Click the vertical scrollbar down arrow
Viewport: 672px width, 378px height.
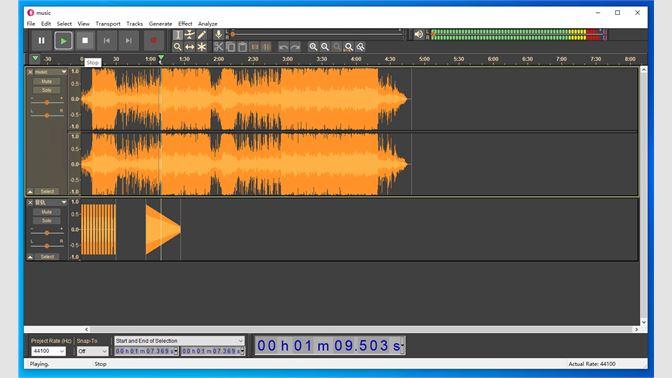tap(643, 322)
